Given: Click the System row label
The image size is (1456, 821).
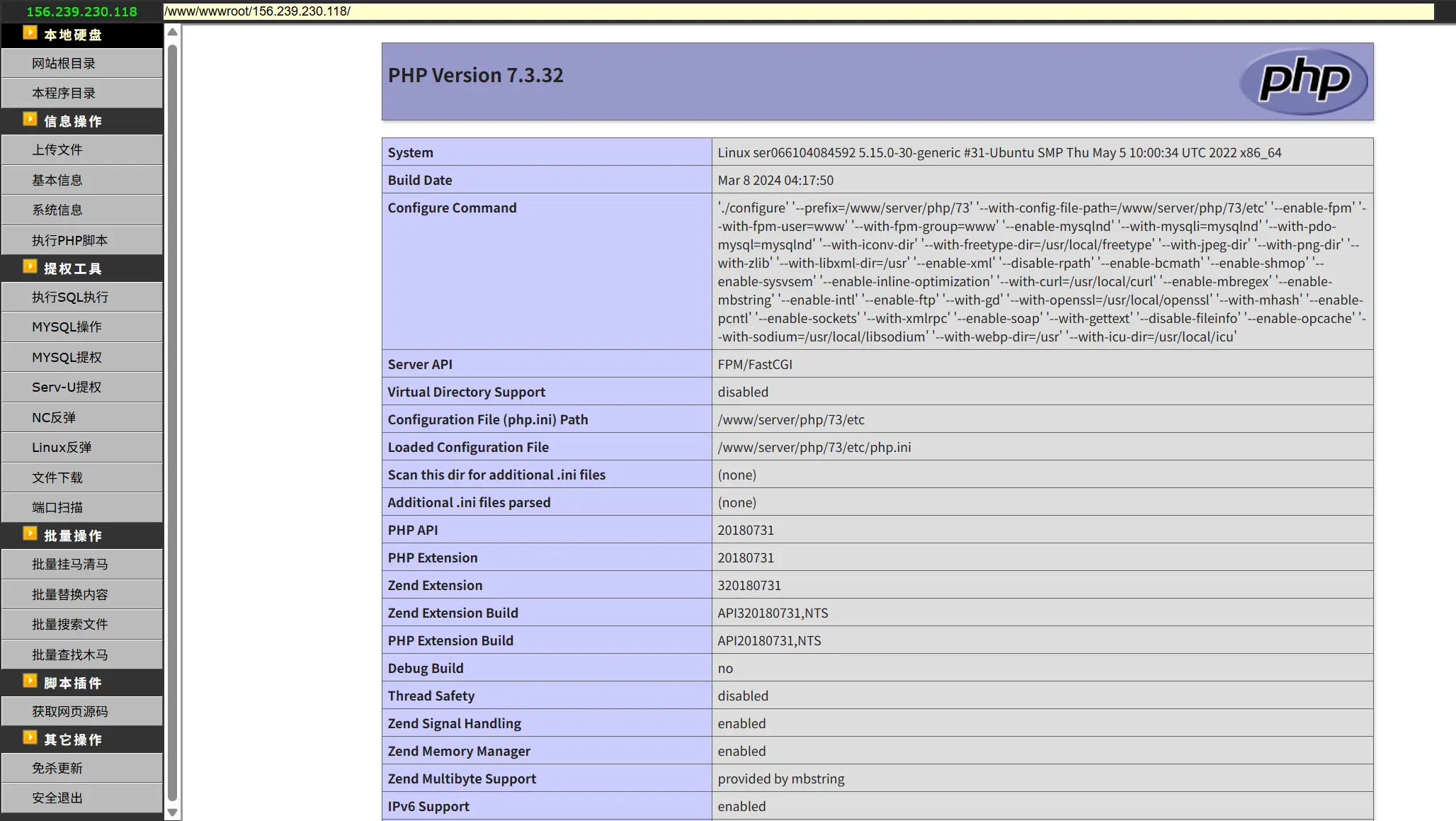Looking at the screenshot, I should [411, 152].
